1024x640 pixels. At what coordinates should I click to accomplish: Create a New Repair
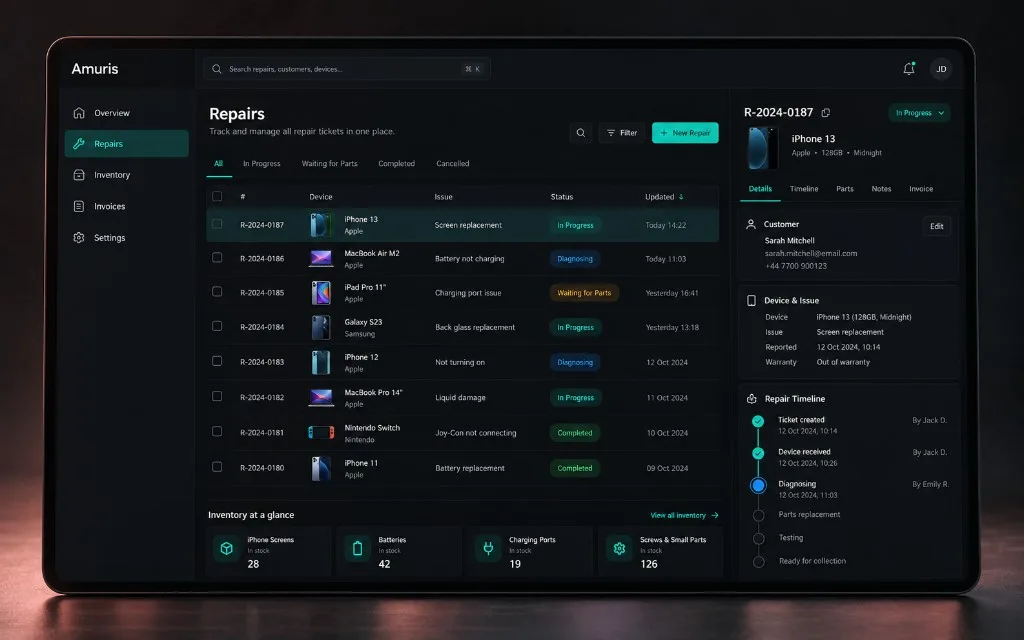685,133
